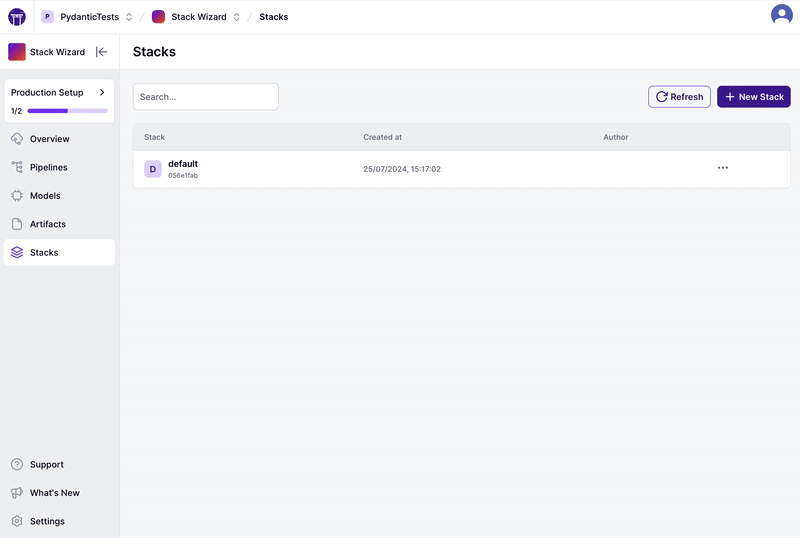The height and width of the screenshot is (538, 800).
Task: Click the Settings gear icon
Action: (x=17, y=521)
